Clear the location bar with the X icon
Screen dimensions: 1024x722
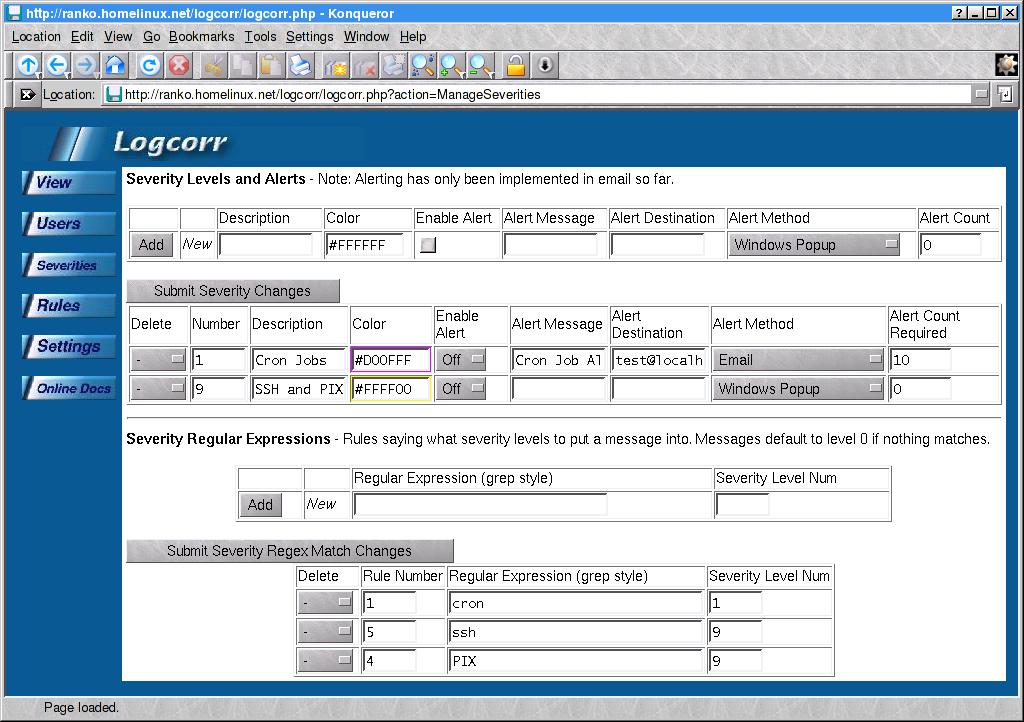coord(27,95)
